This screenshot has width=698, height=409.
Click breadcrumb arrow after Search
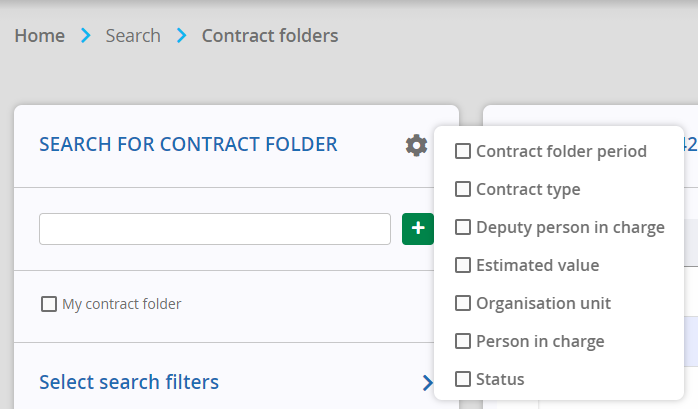pyautogui.click(x=182, y=36)
